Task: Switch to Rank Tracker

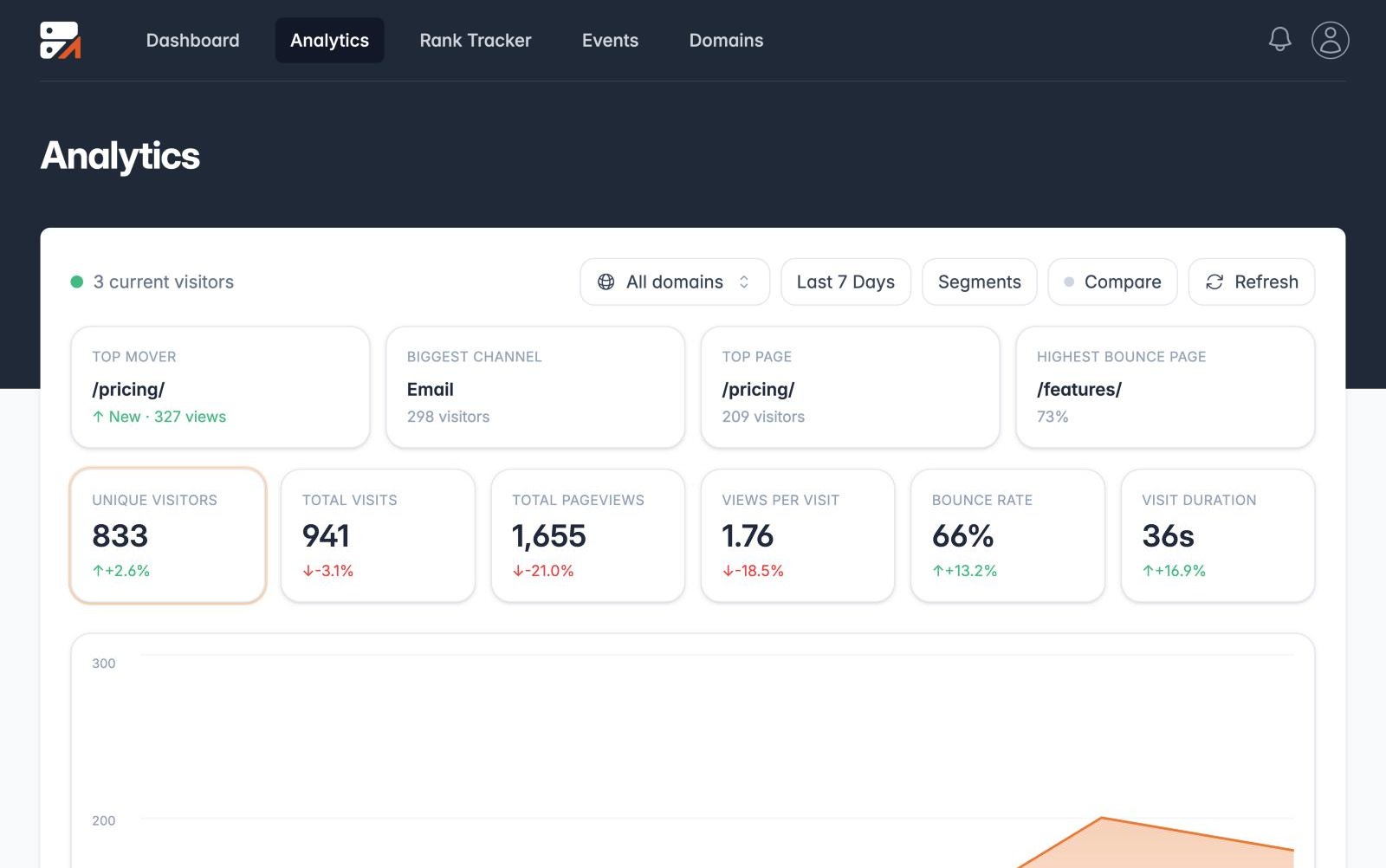Action: pyautogui.click(x=475, y=40)
